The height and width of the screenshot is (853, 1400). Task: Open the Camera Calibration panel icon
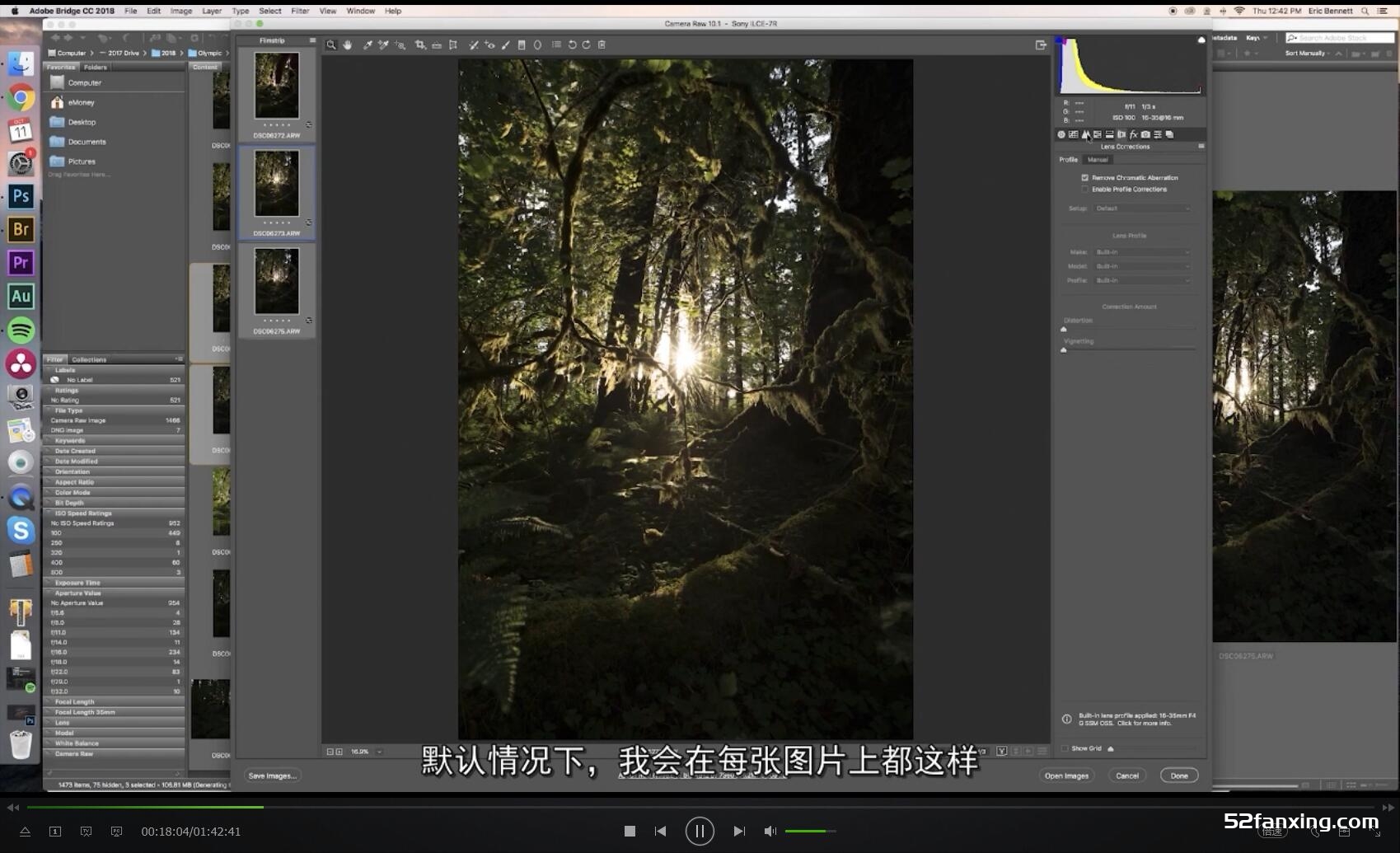pyautogui.click(x=1145, y=134)
